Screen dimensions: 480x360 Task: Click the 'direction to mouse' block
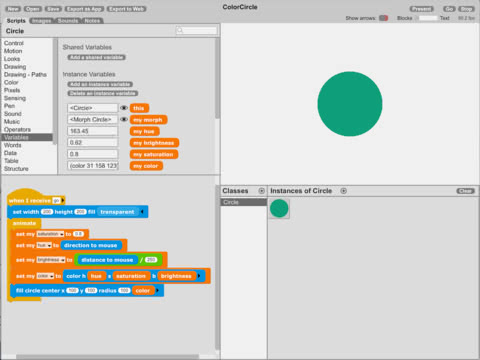click(91, 245)
